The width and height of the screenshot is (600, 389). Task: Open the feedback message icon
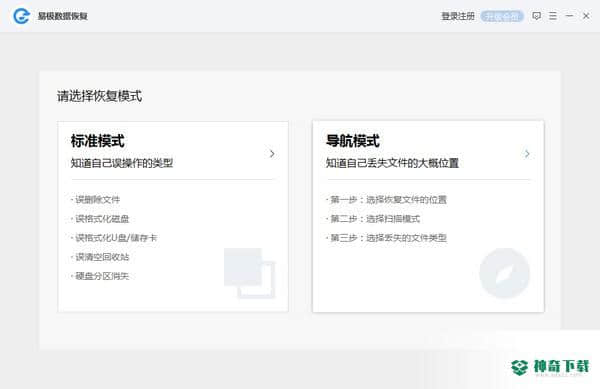tap(536, 16)
